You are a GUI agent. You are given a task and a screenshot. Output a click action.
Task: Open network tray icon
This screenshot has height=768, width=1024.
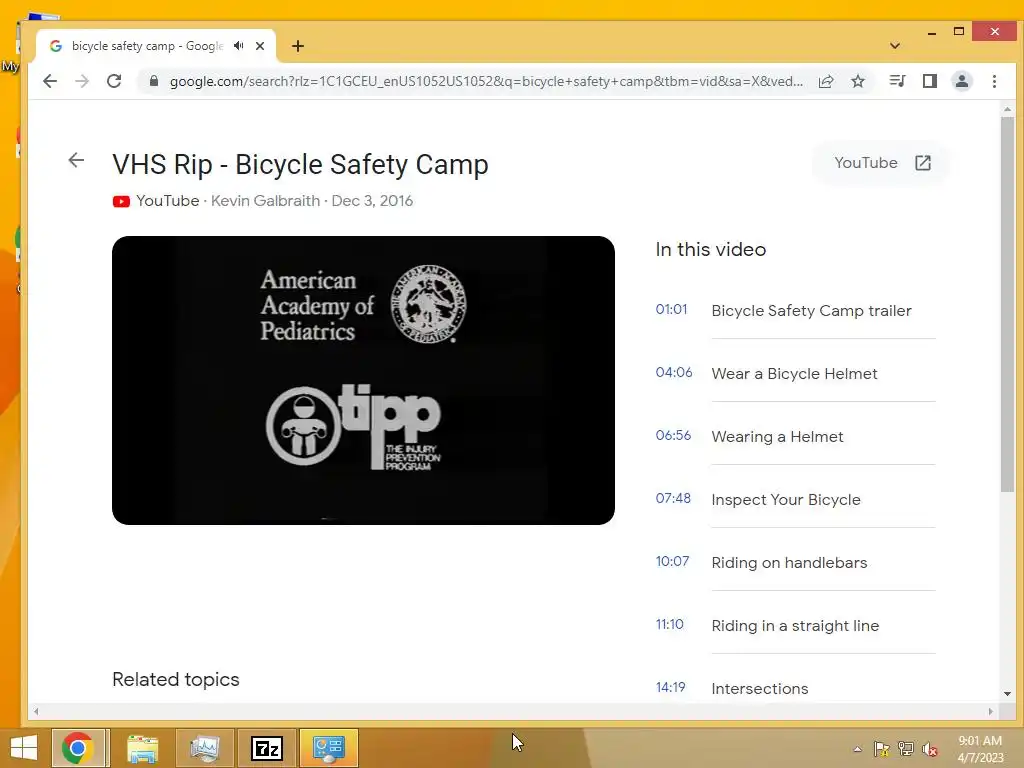pyautogui.click(x=906, y=749)
